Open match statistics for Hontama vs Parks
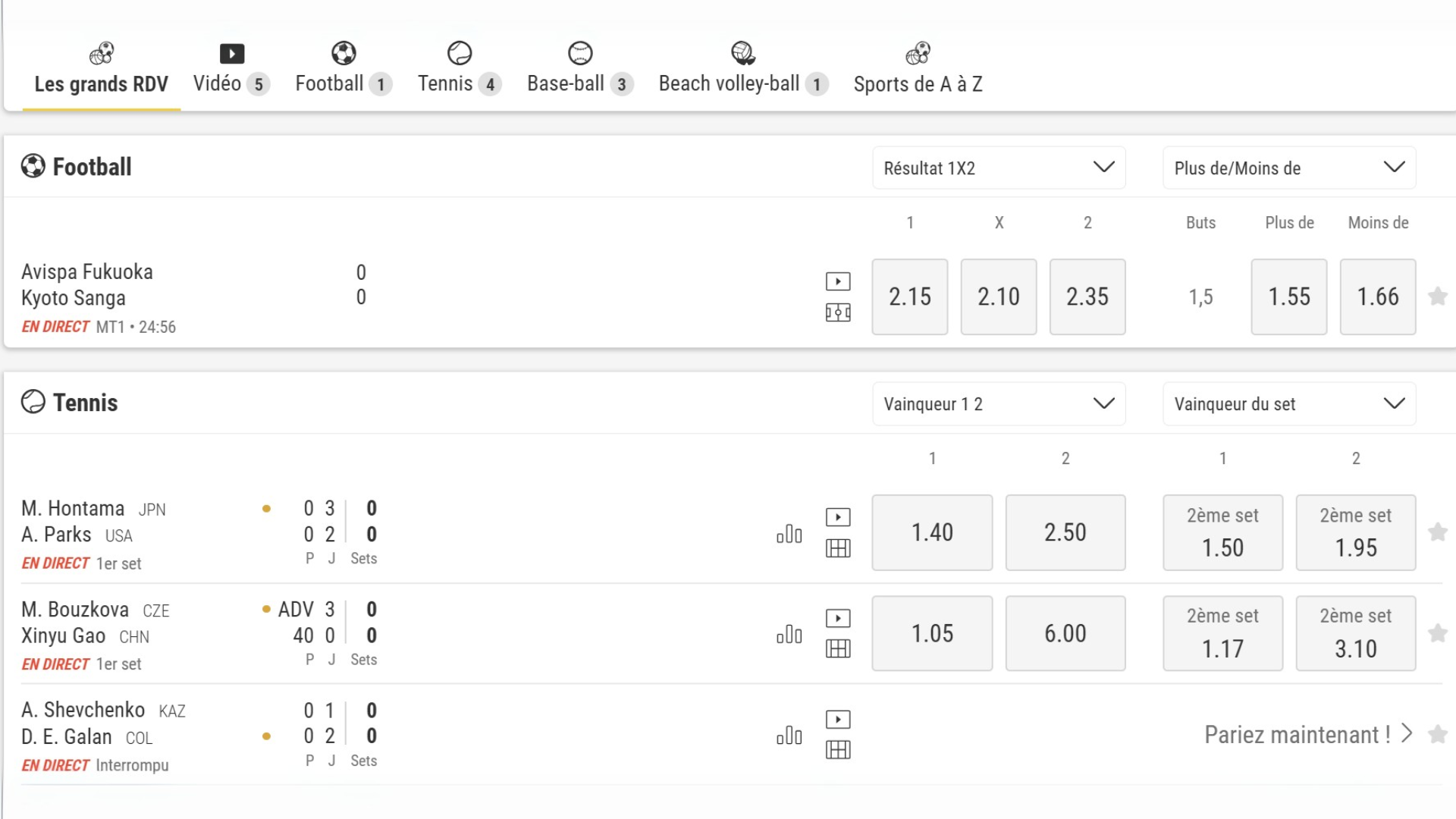Screen dimensions: 1456x819 [789, 533]
